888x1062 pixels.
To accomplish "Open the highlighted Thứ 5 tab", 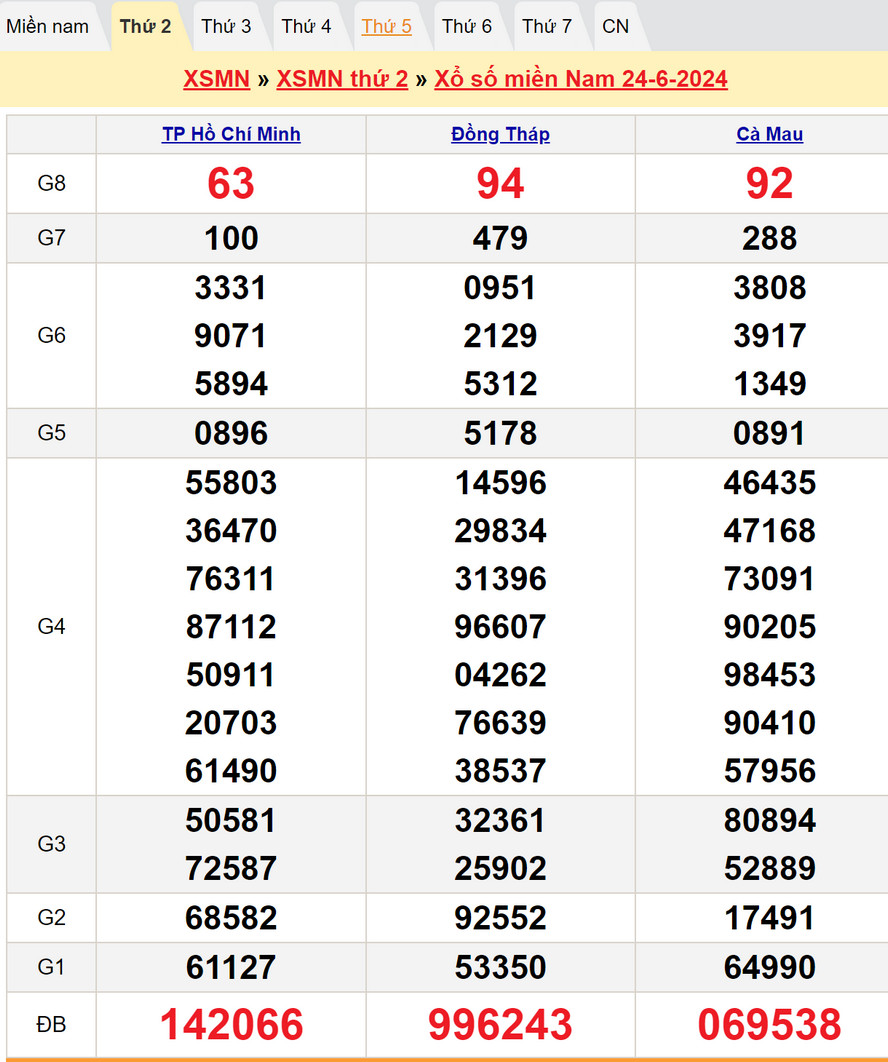I will pyautogui.click(x=386, y=26).
